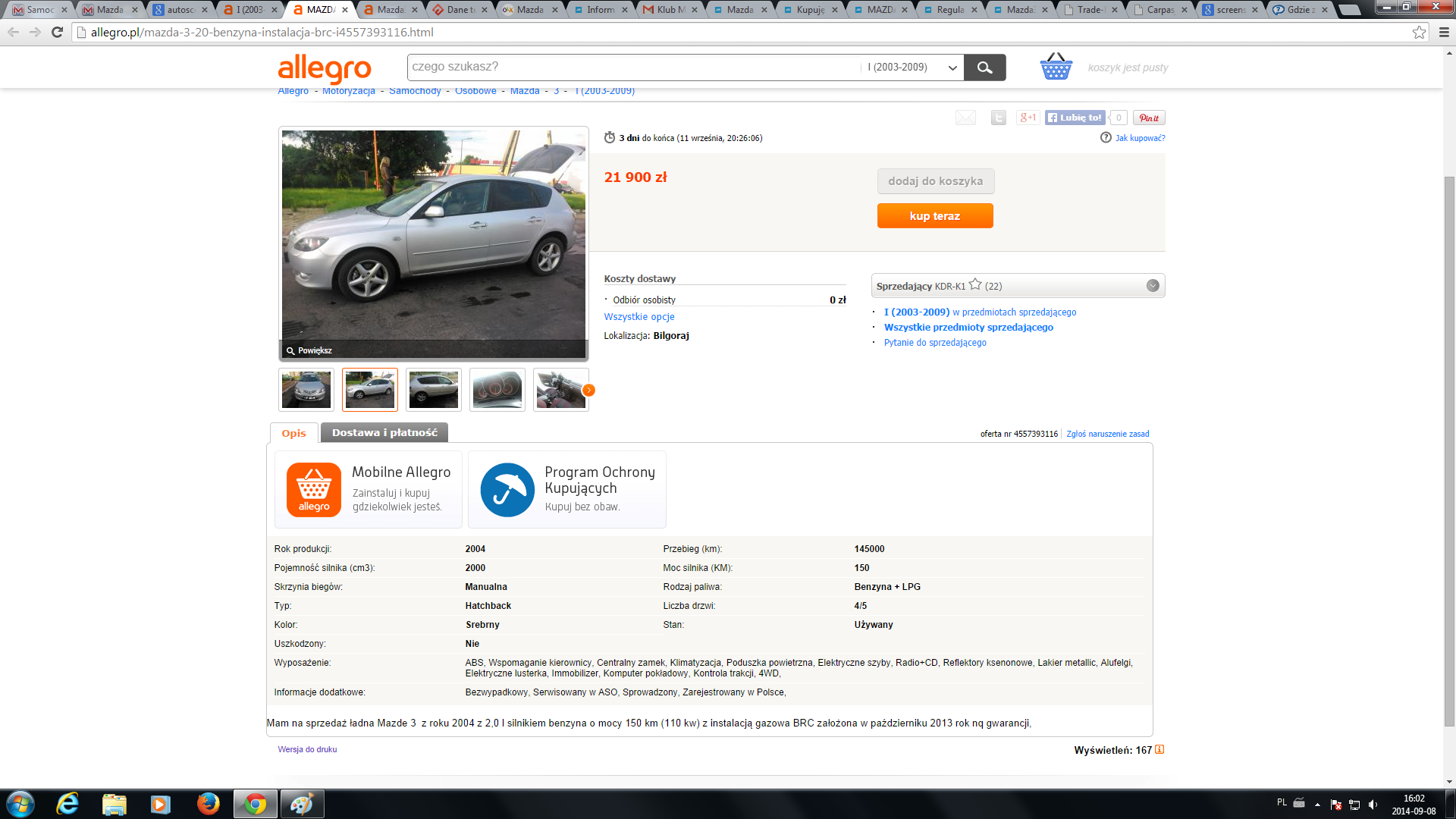Open Pytanie do sprzedającego link
The image size is (1456, 819).
[x=935, y=343]
